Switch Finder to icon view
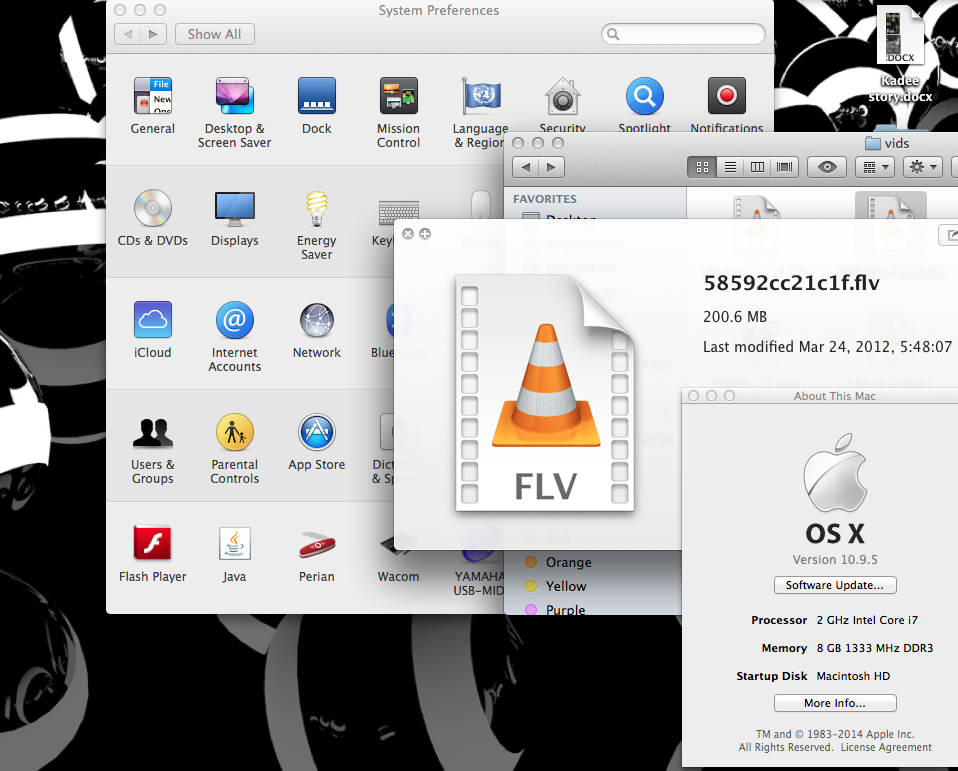Screen dimensions: 958x771 [x=702, y=167]
